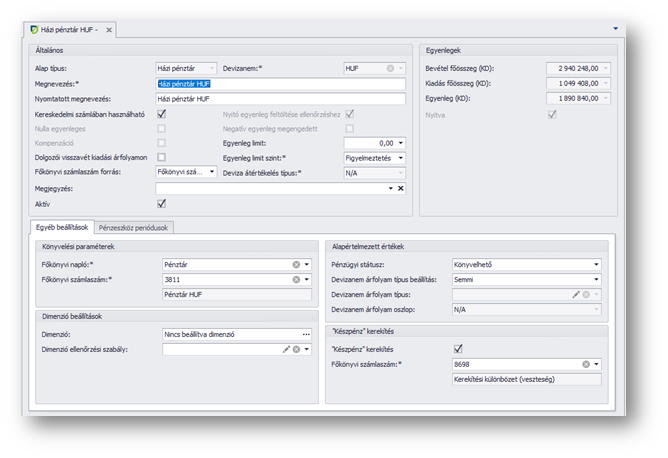
Task: Click the X icon in the Megjegyzés field
Action: point(401,188)
